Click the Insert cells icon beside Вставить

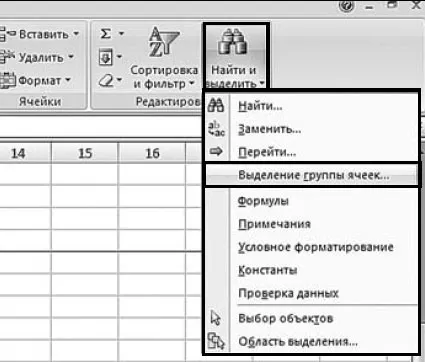[x=7, y=34]
